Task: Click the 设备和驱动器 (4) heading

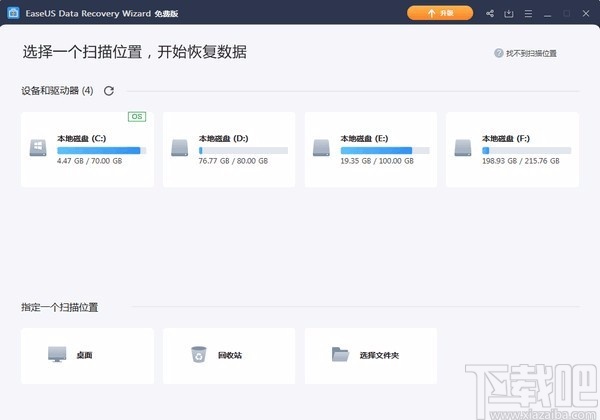Action: pyautogui.click(x=57, y=91)
